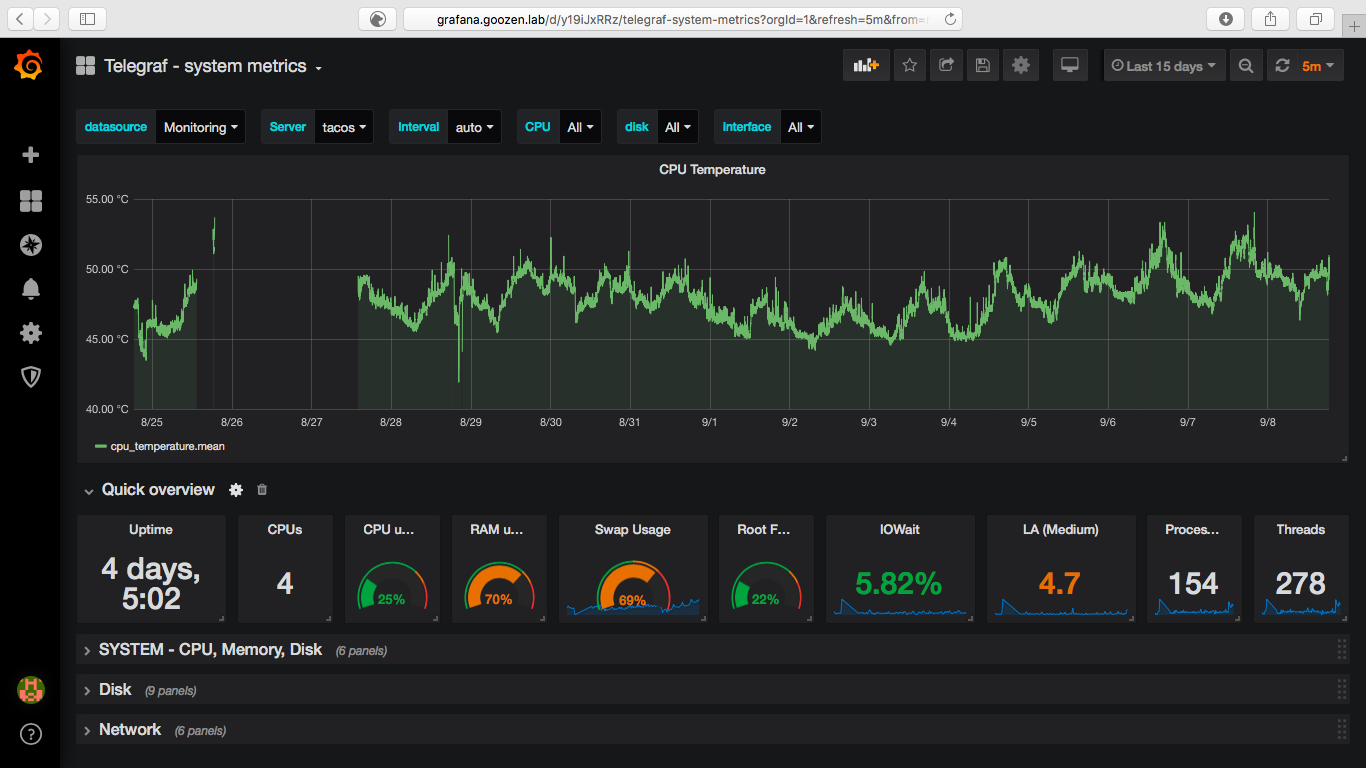Viewport: 1366px width, 768px height.
Task: Save the dashboard with floppy icon
Action: (983, 66)
